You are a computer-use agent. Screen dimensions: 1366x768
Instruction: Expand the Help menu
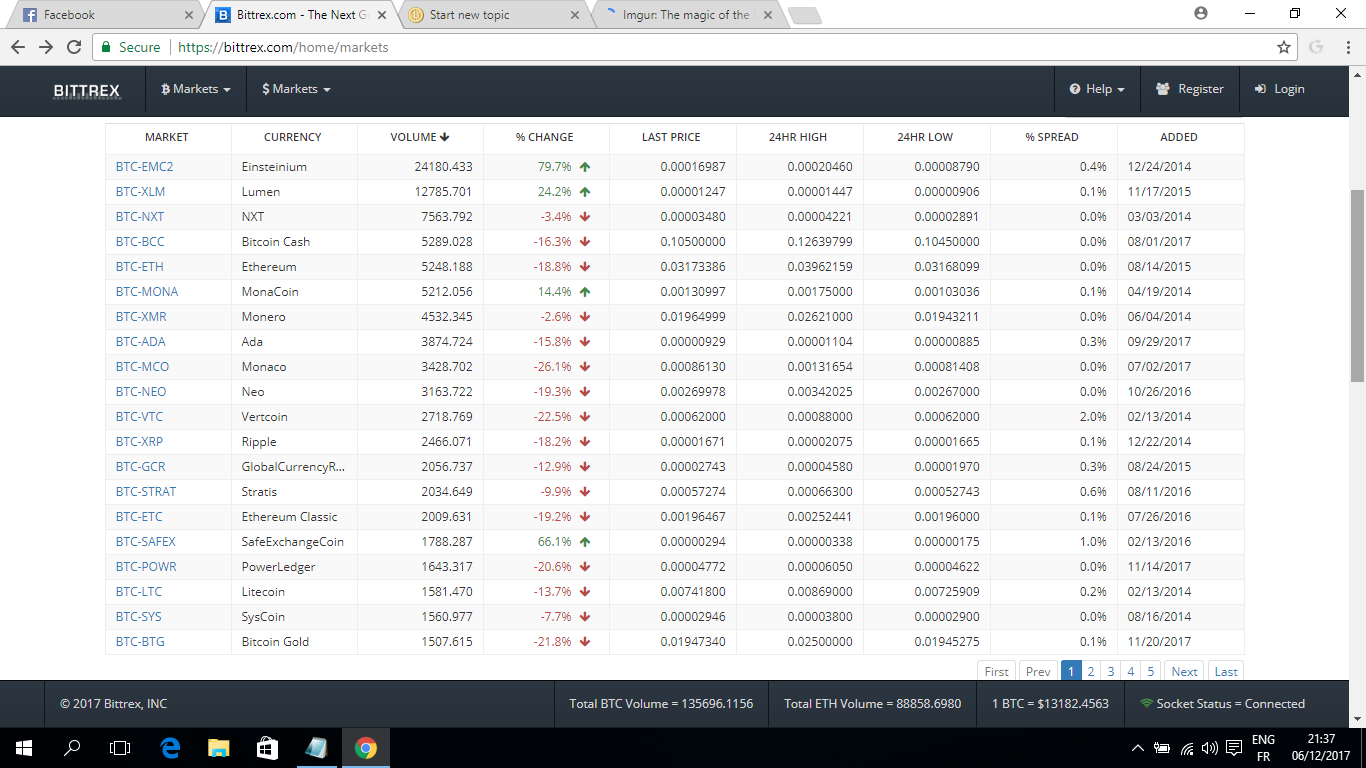pos(1097,89)
